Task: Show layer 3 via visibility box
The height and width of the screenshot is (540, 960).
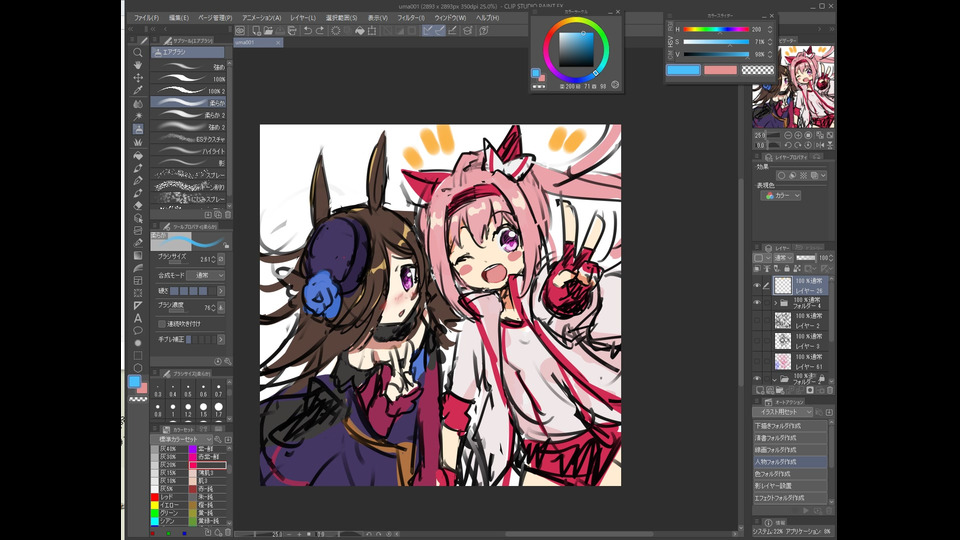Action: (x=757, y=340)
